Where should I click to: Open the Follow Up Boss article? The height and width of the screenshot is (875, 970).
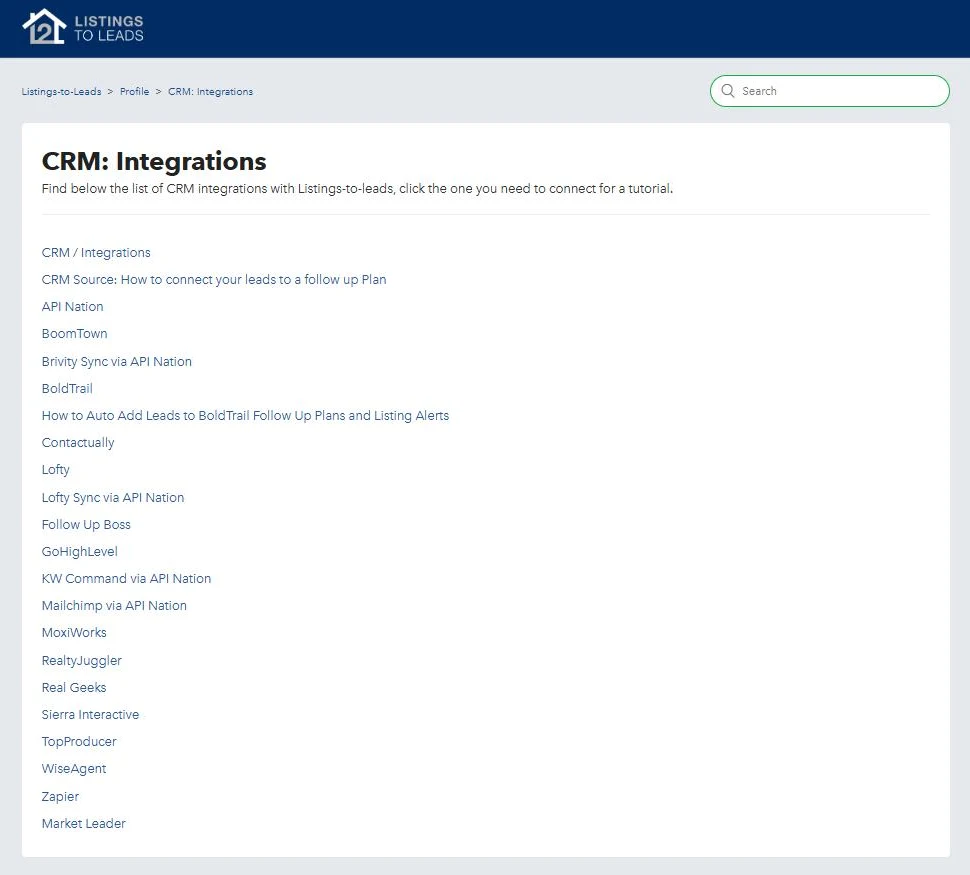[86, 525]
